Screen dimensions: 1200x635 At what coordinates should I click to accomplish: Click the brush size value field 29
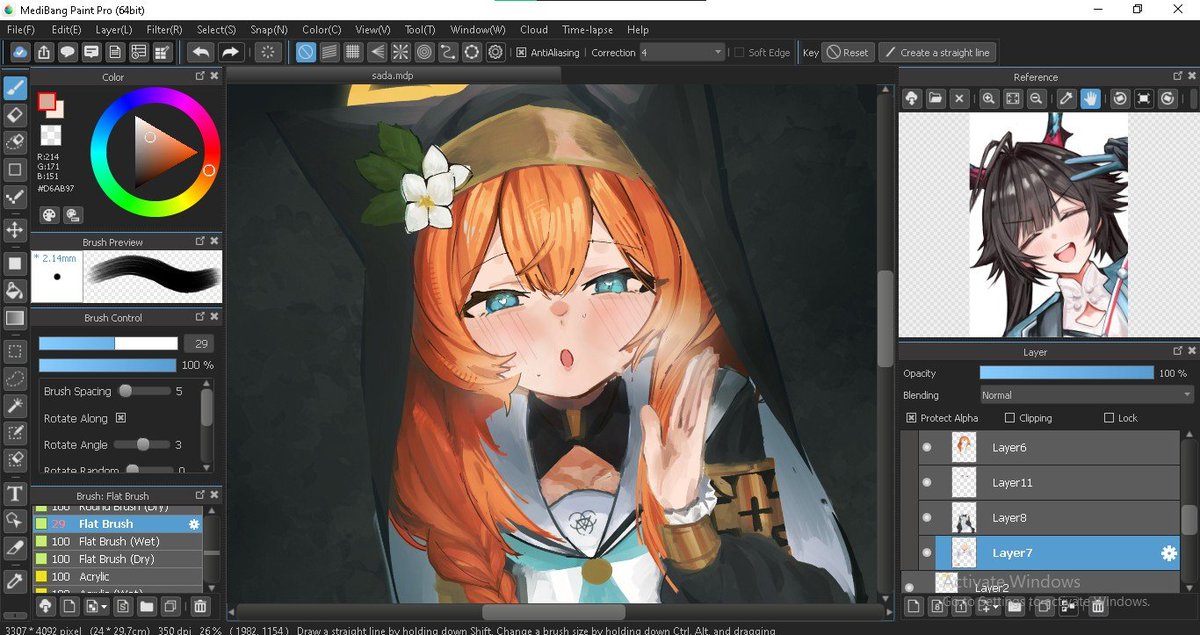coord(197,343)
